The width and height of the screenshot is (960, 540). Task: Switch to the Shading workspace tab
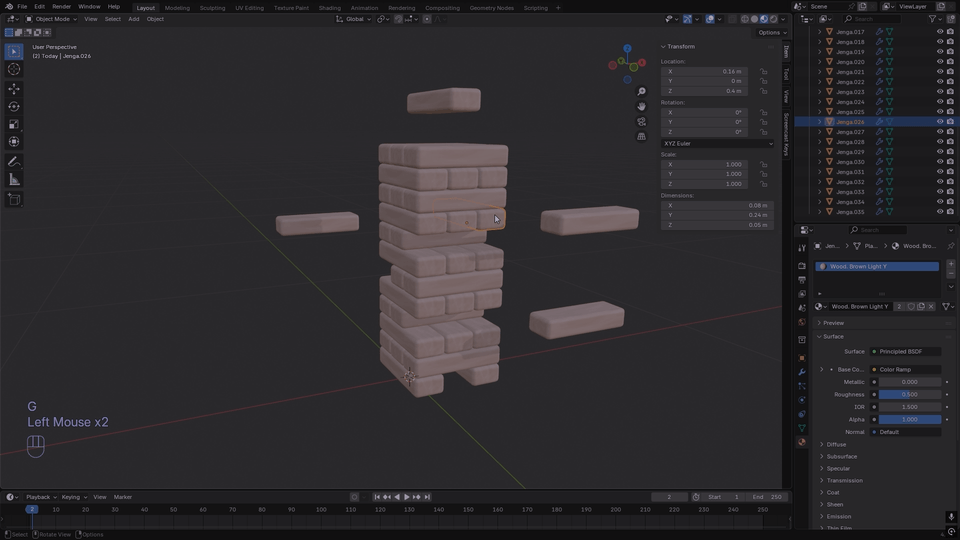[x=329, y=7]
